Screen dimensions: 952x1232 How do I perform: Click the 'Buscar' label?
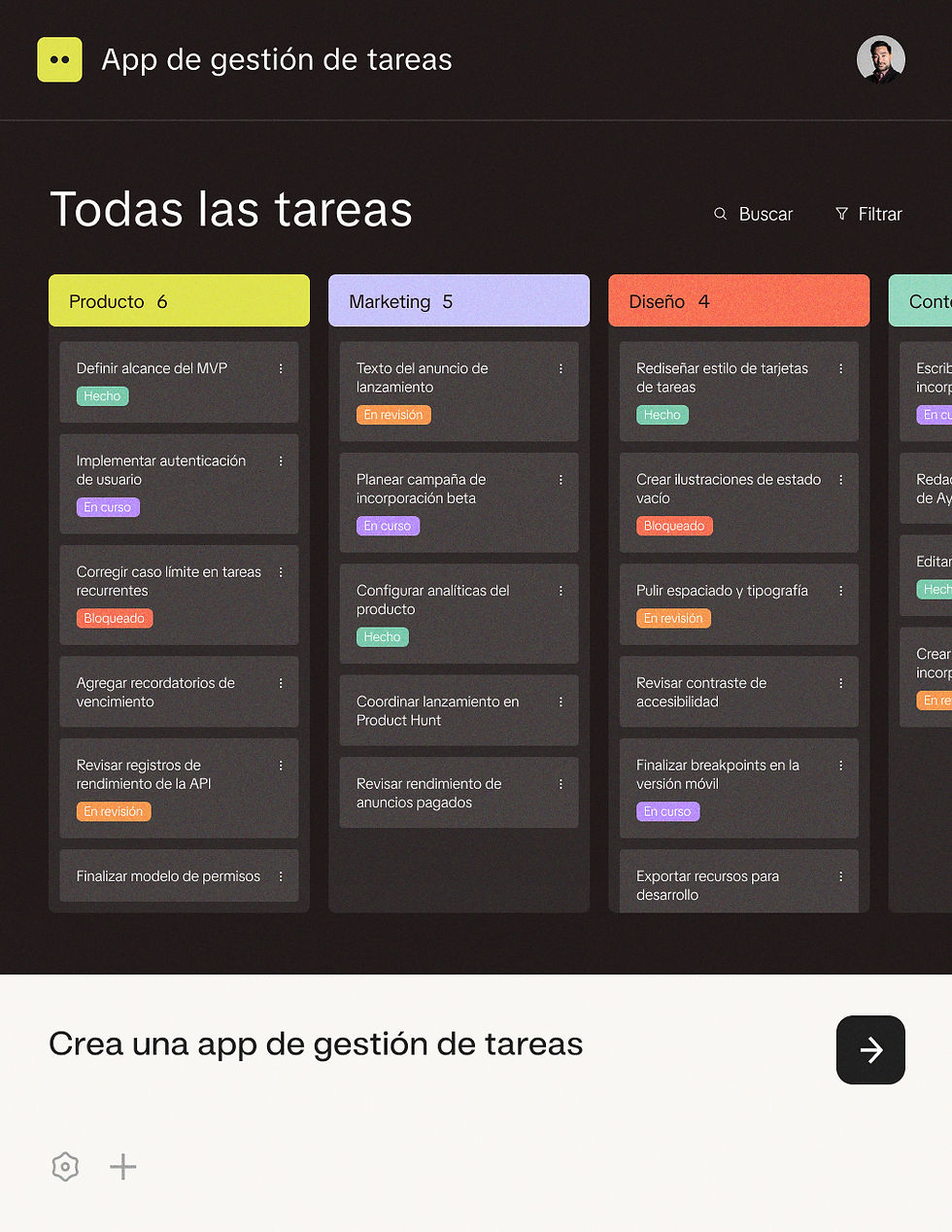pos(765,214)
